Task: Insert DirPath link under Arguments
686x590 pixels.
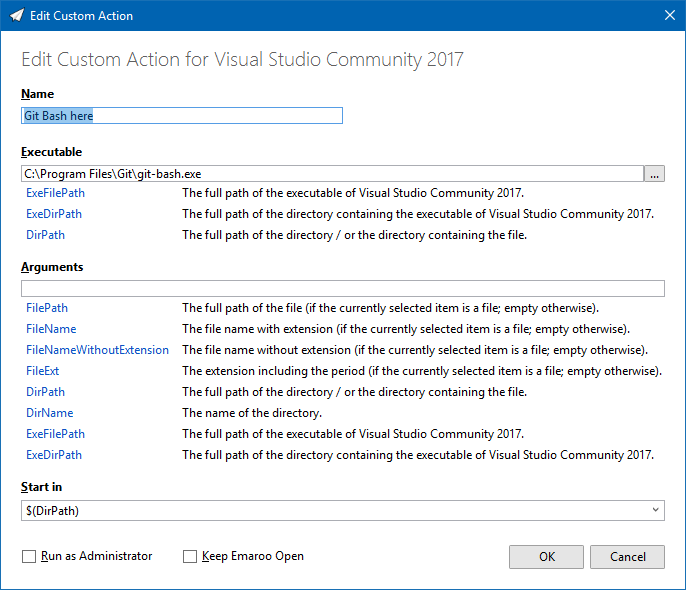Action: (46, 392)
